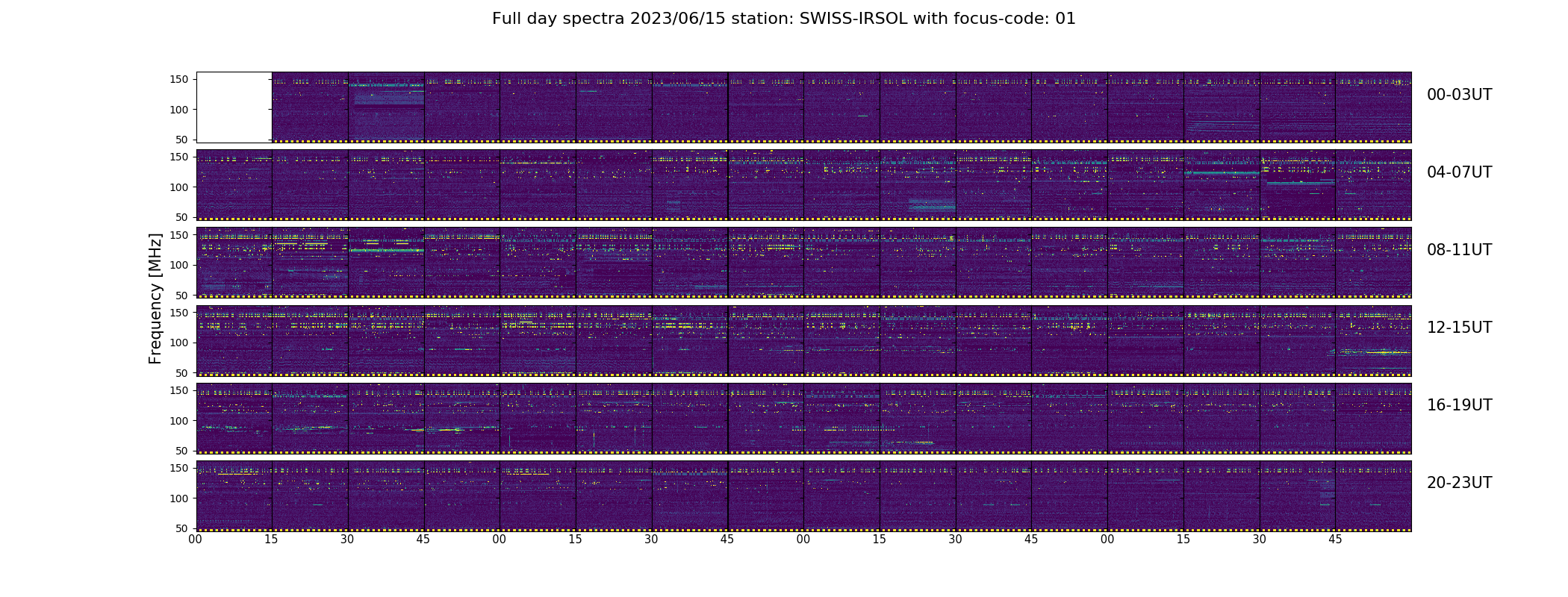Select the '08-11UT' row label
Viewport: 1568px width, 597px height.
pos(1459,250)
